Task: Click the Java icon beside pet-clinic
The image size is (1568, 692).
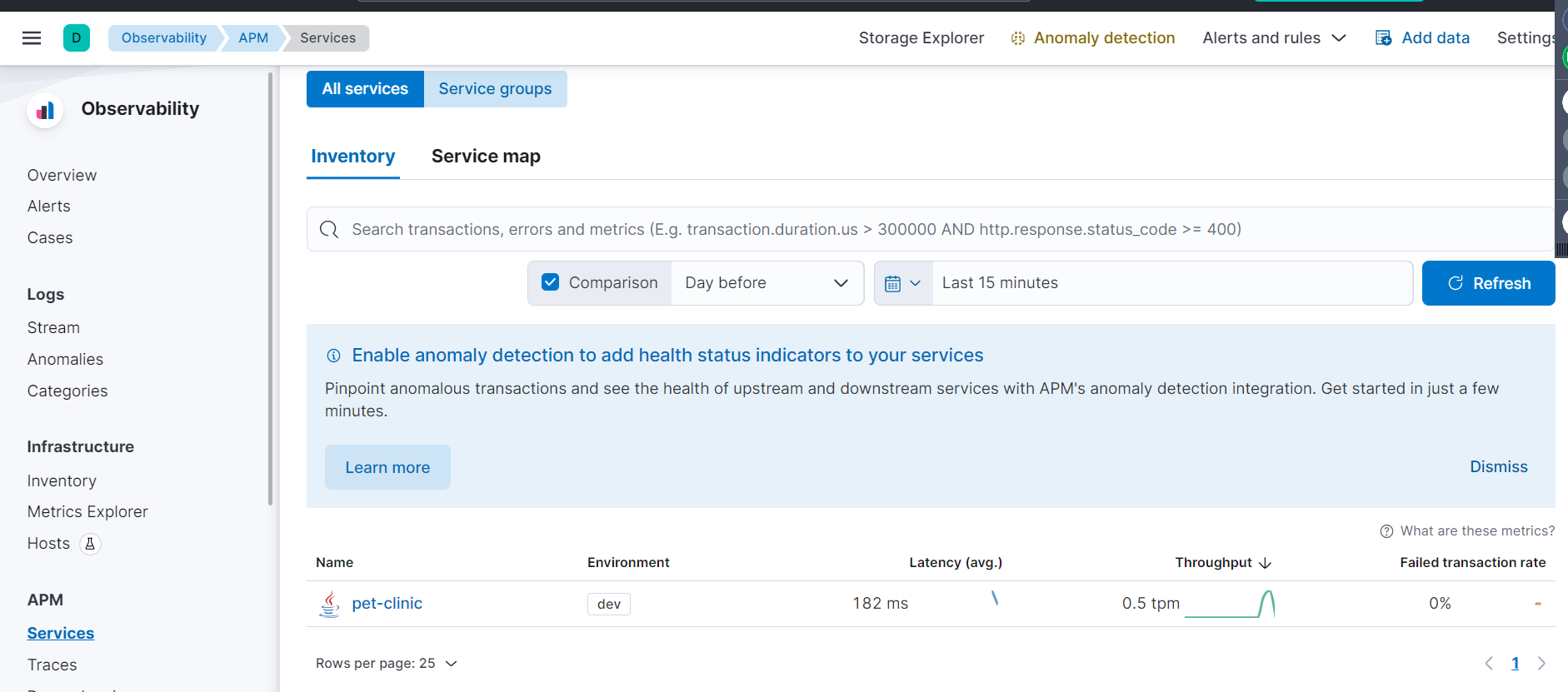Action: point(329,604)
